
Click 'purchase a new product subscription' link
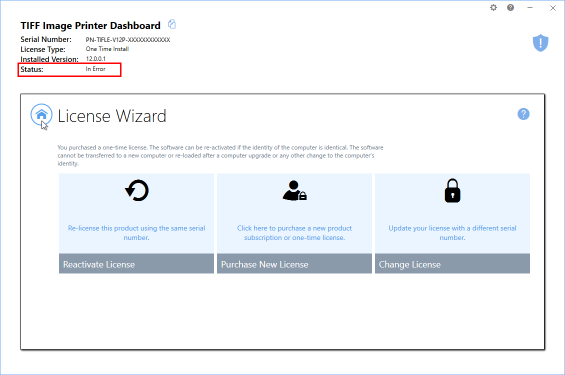coord(294,233)
